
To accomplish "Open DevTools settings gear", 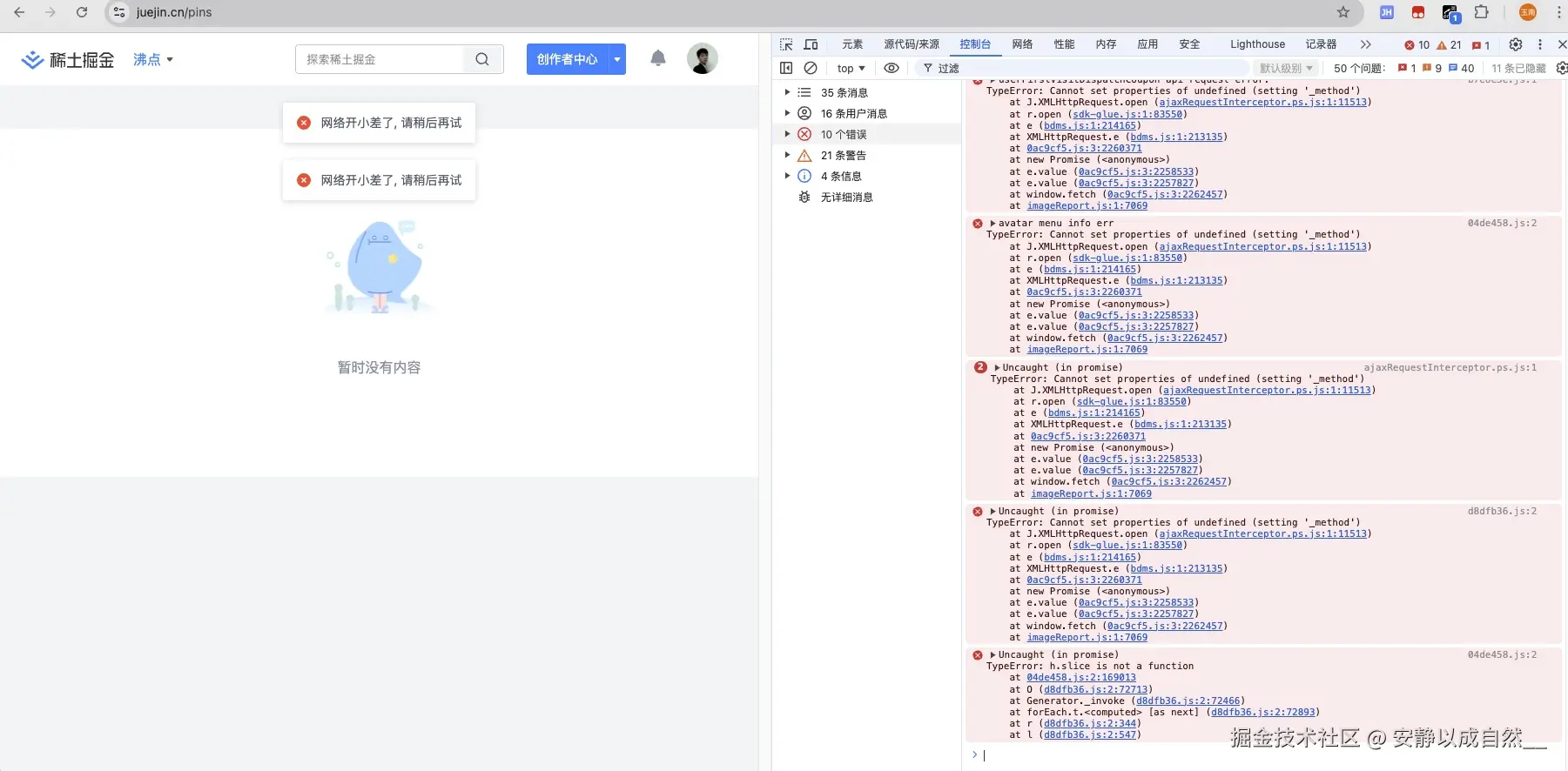I will 1516,44.
